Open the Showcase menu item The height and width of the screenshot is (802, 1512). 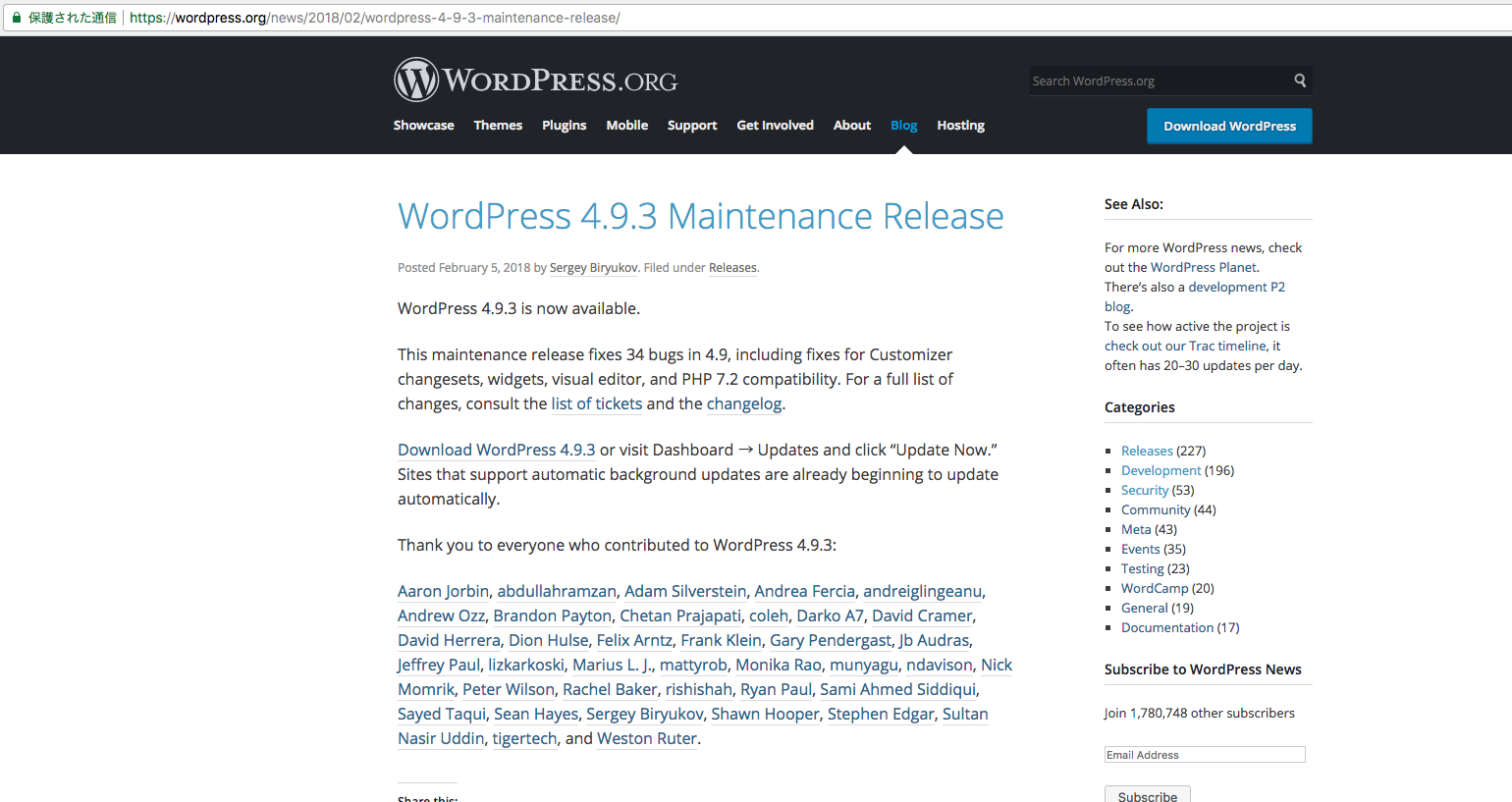[x=423, y=125]
